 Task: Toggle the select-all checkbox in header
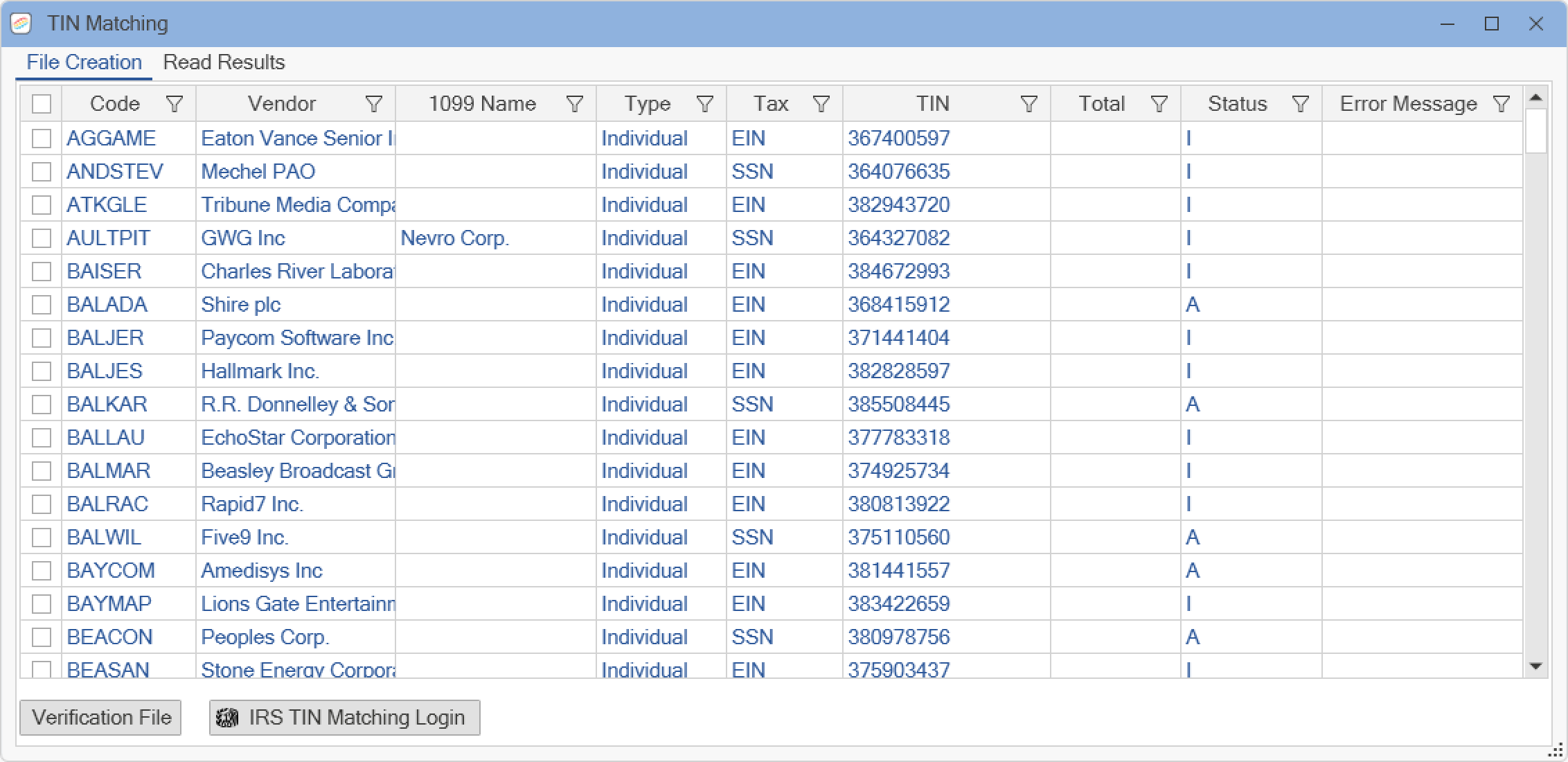click(42, 104)
